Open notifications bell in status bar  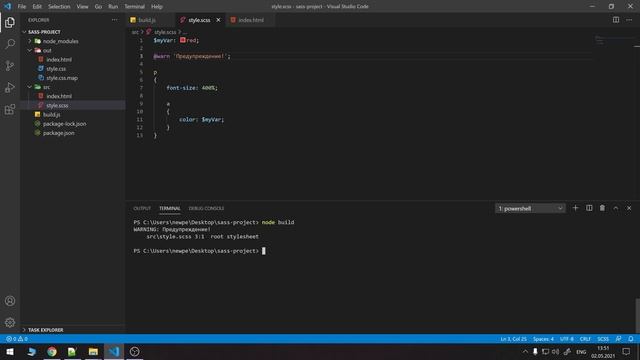tap(631, 339)
